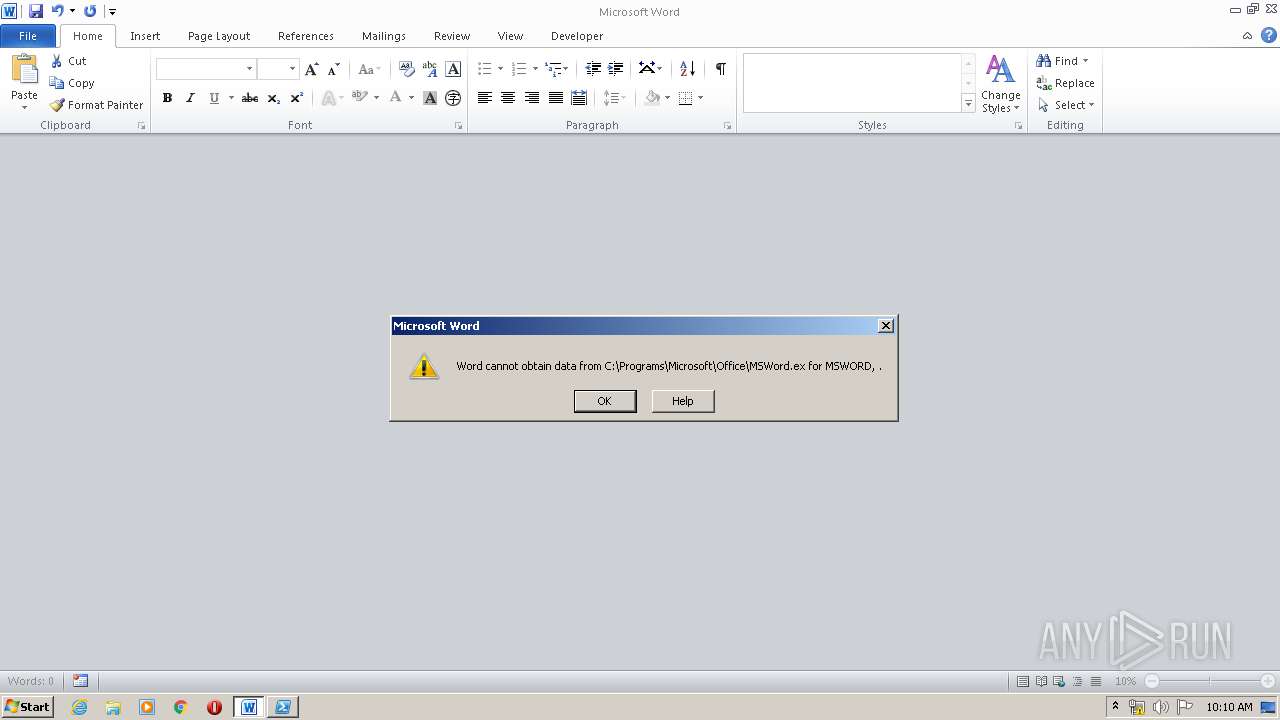Click the Grow Font icon
1280x720 pixels.
(312, 69)
